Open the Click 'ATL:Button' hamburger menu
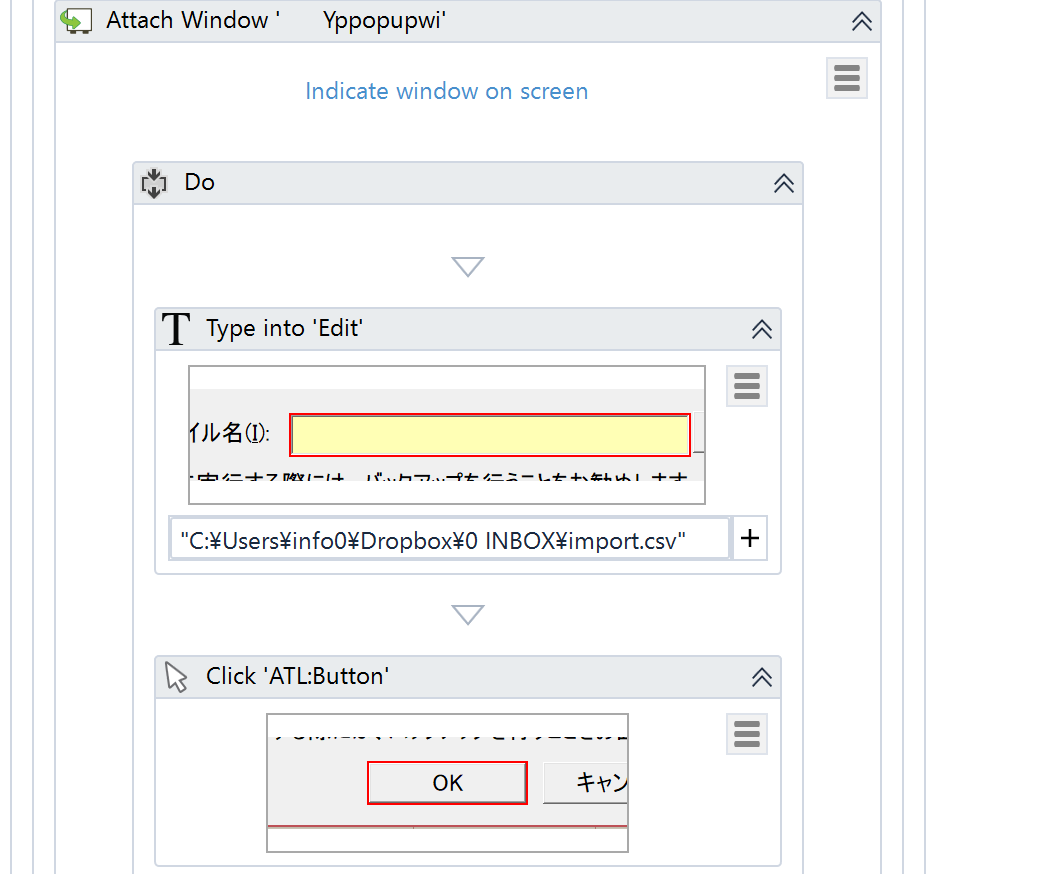Viewport: 1040px width, 874px height. point(747,734)
